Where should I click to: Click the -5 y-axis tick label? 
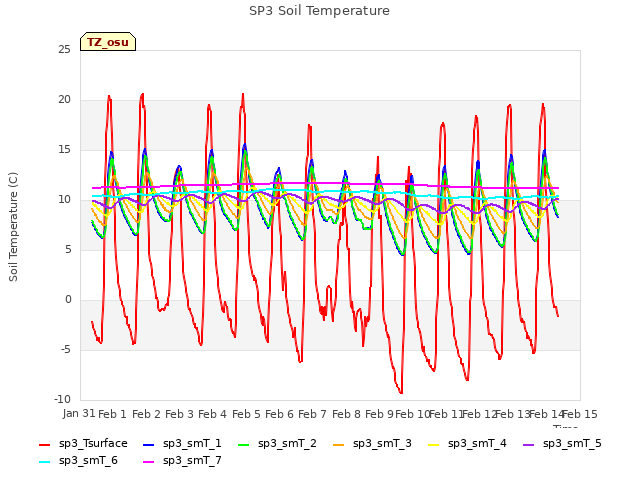66,349
